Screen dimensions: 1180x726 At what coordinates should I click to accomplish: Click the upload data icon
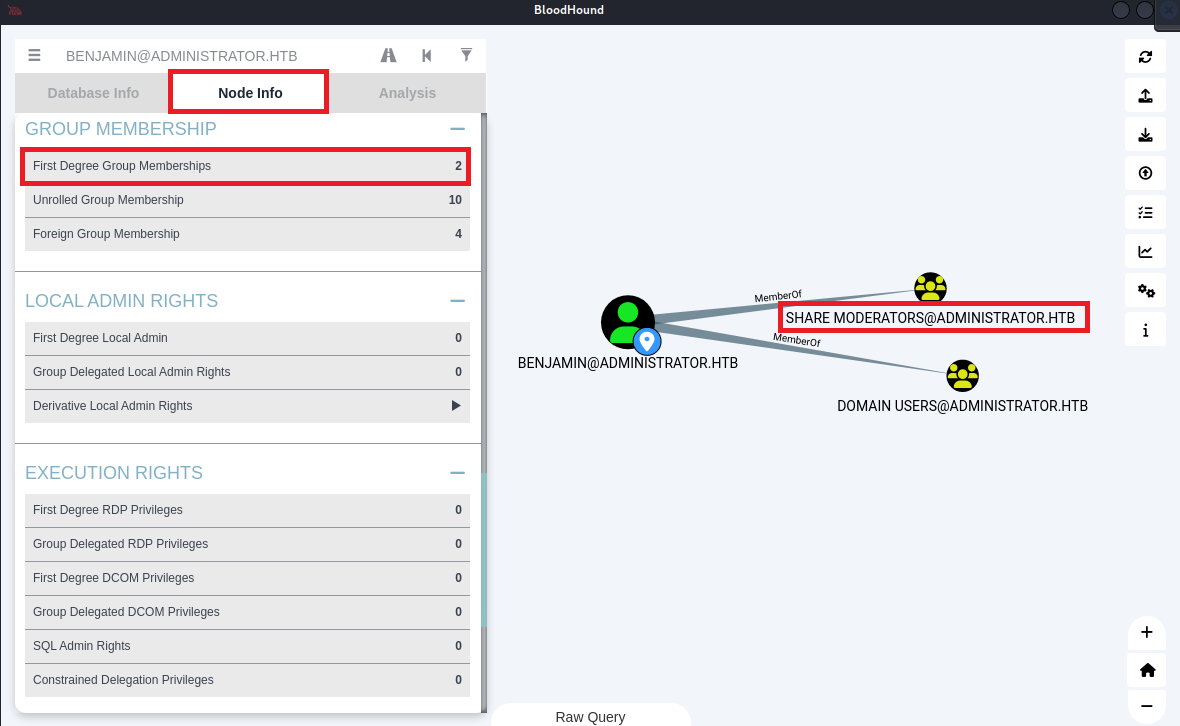1145,174
